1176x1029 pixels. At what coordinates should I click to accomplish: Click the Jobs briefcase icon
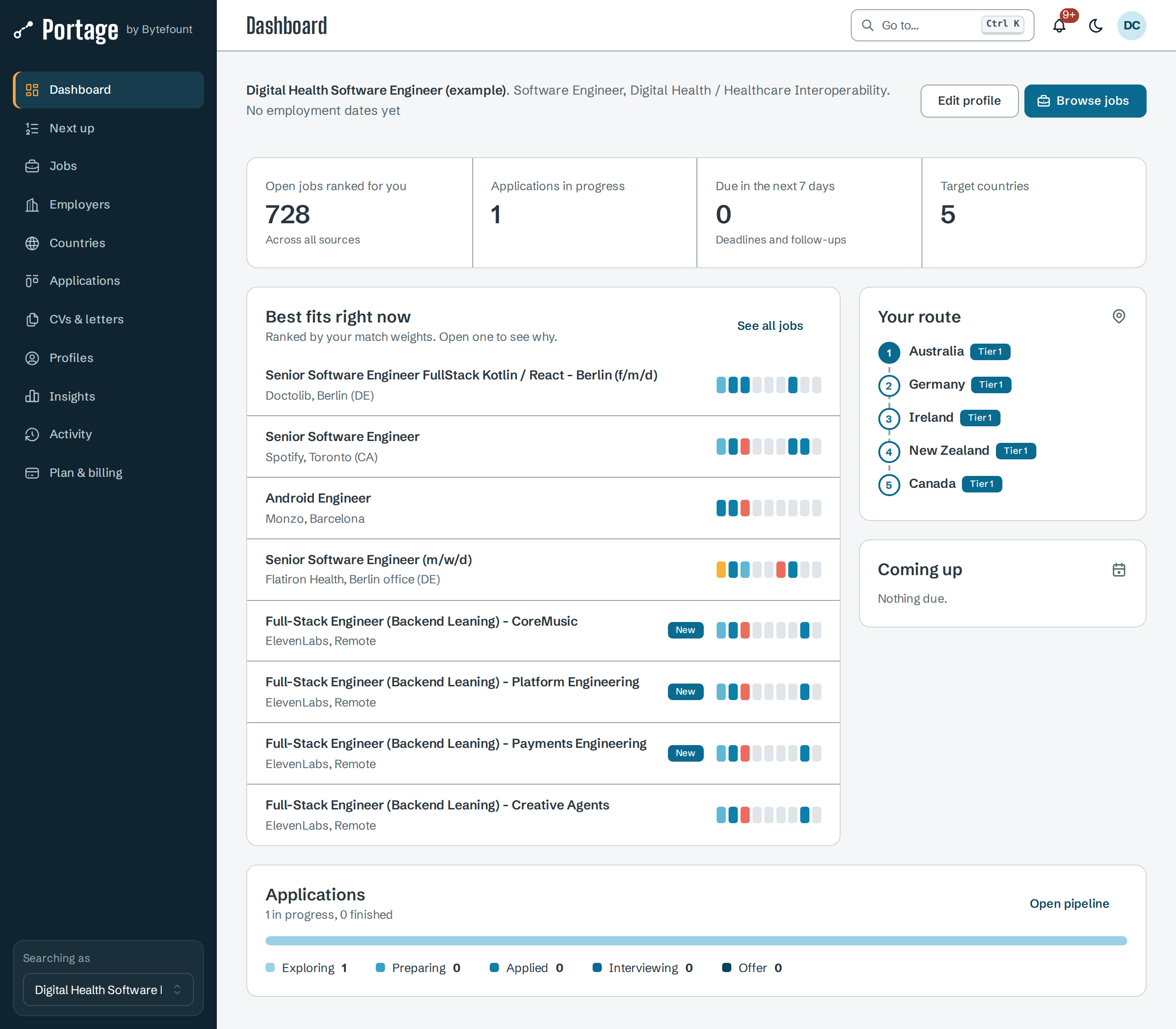32,166
